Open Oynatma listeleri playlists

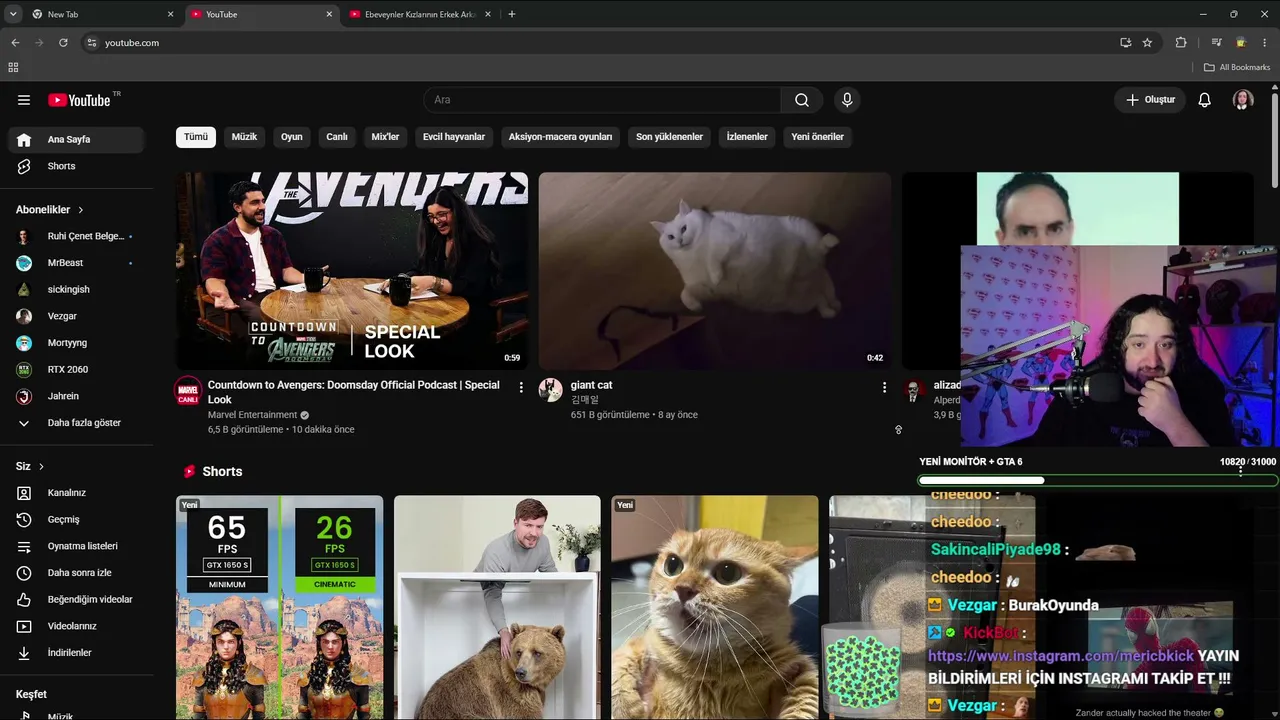[x=76, y=546]
